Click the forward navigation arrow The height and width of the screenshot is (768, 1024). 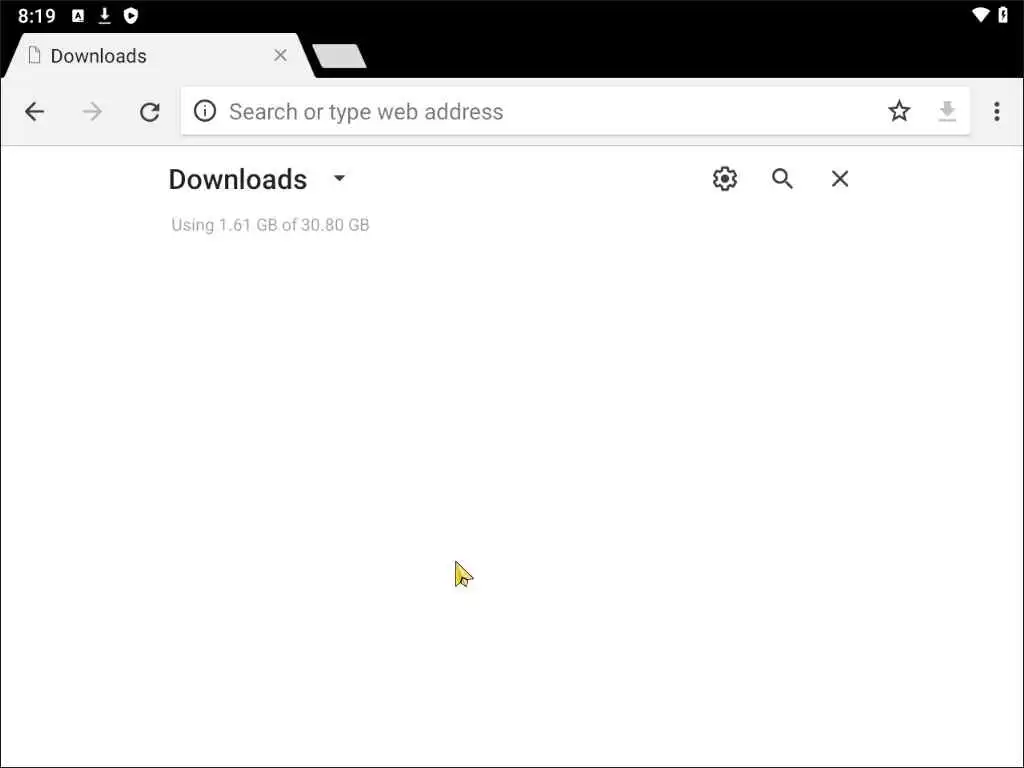click(92, 112)
